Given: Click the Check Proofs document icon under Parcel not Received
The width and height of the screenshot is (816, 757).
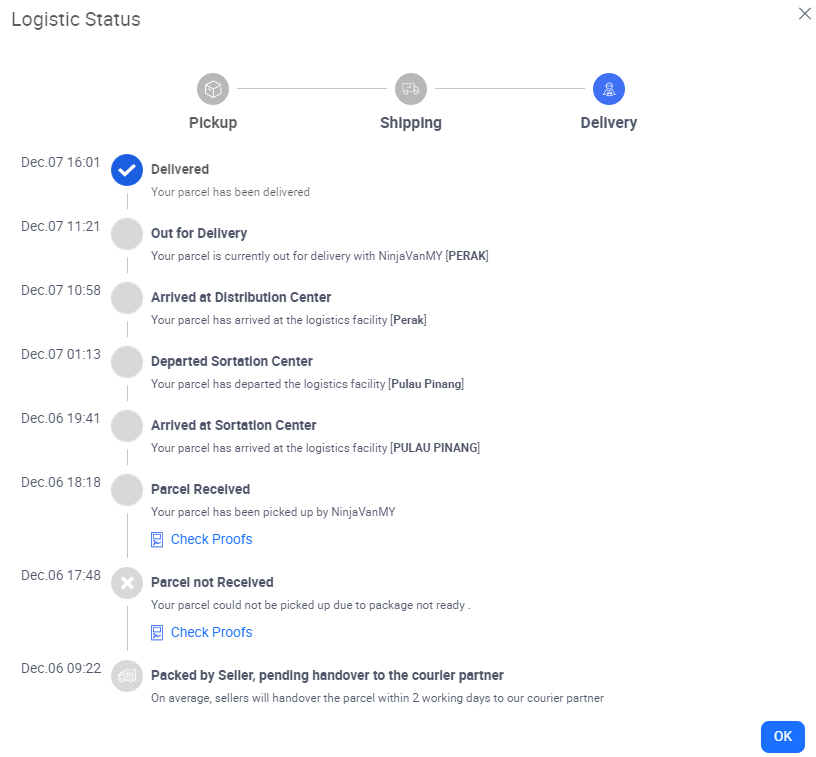Looking at the screenshot, I should [x=156, y=632].
